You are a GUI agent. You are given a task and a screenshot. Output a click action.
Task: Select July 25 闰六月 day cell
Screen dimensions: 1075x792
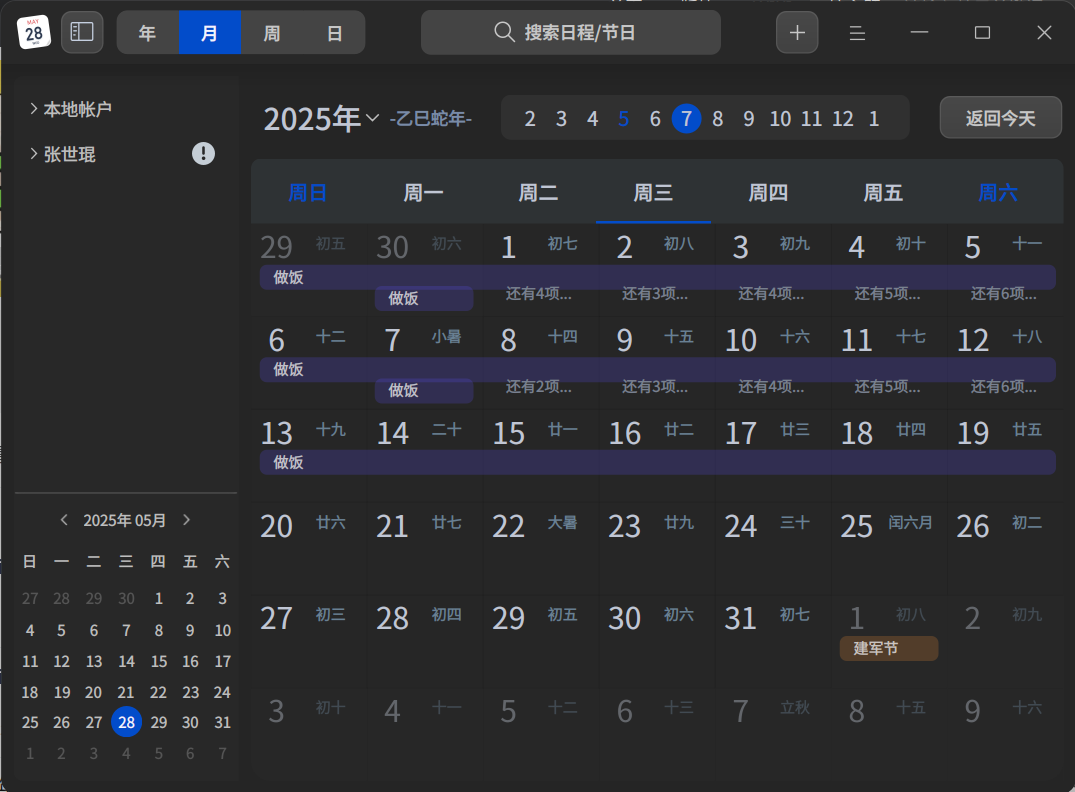pos(889,549)
